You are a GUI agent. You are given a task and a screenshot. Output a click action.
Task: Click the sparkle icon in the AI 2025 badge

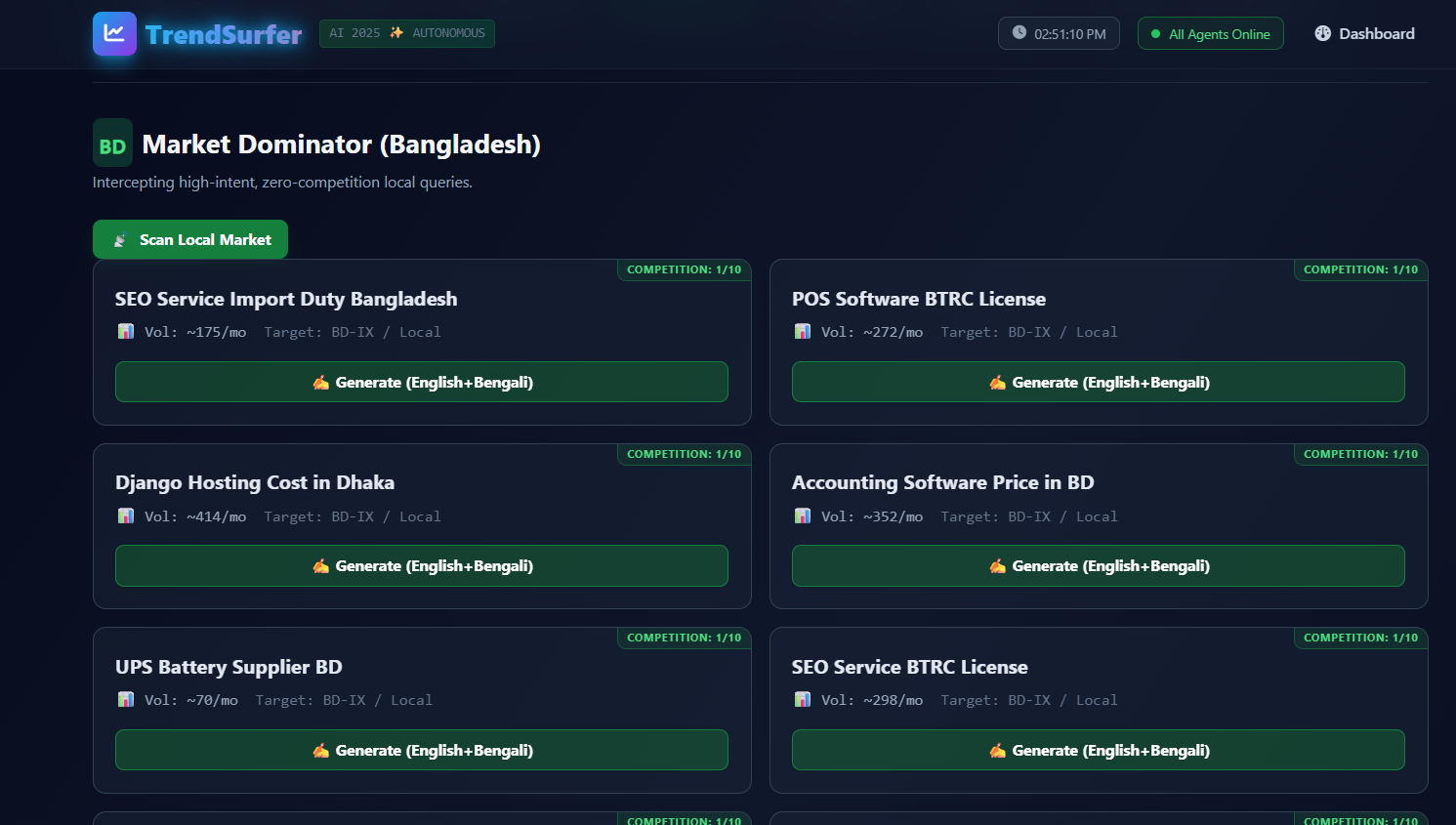pos(396,33)
